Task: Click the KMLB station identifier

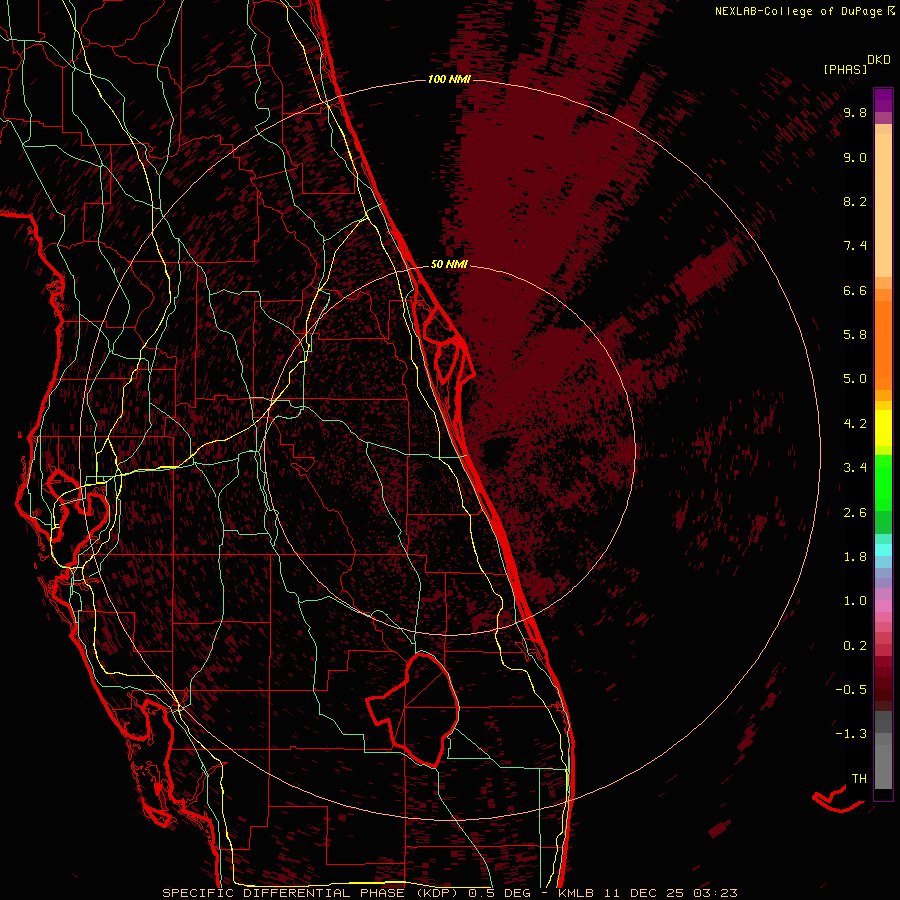Action: coord(576,893)
